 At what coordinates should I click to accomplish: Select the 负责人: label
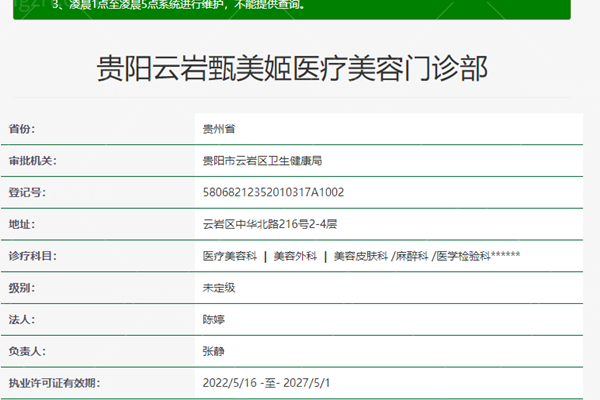pyautogui.click(x=27, y=351)
